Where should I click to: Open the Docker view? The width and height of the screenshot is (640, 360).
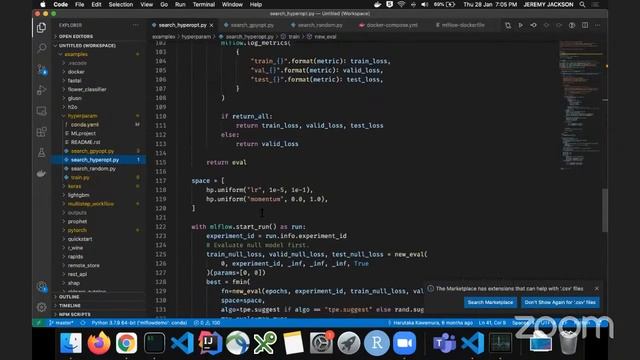pyautogui.click(x=41, y=173)
